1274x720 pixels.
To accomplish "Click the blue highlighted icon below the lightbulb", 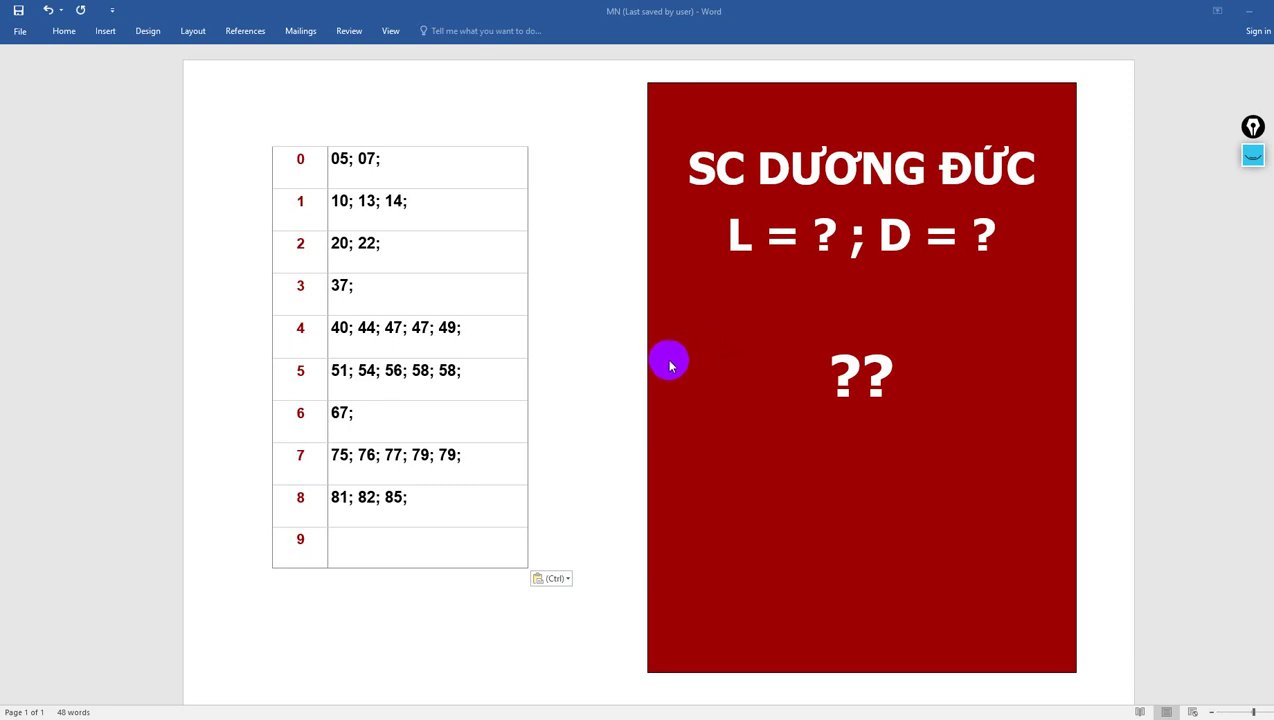I will pos(1253,155).
